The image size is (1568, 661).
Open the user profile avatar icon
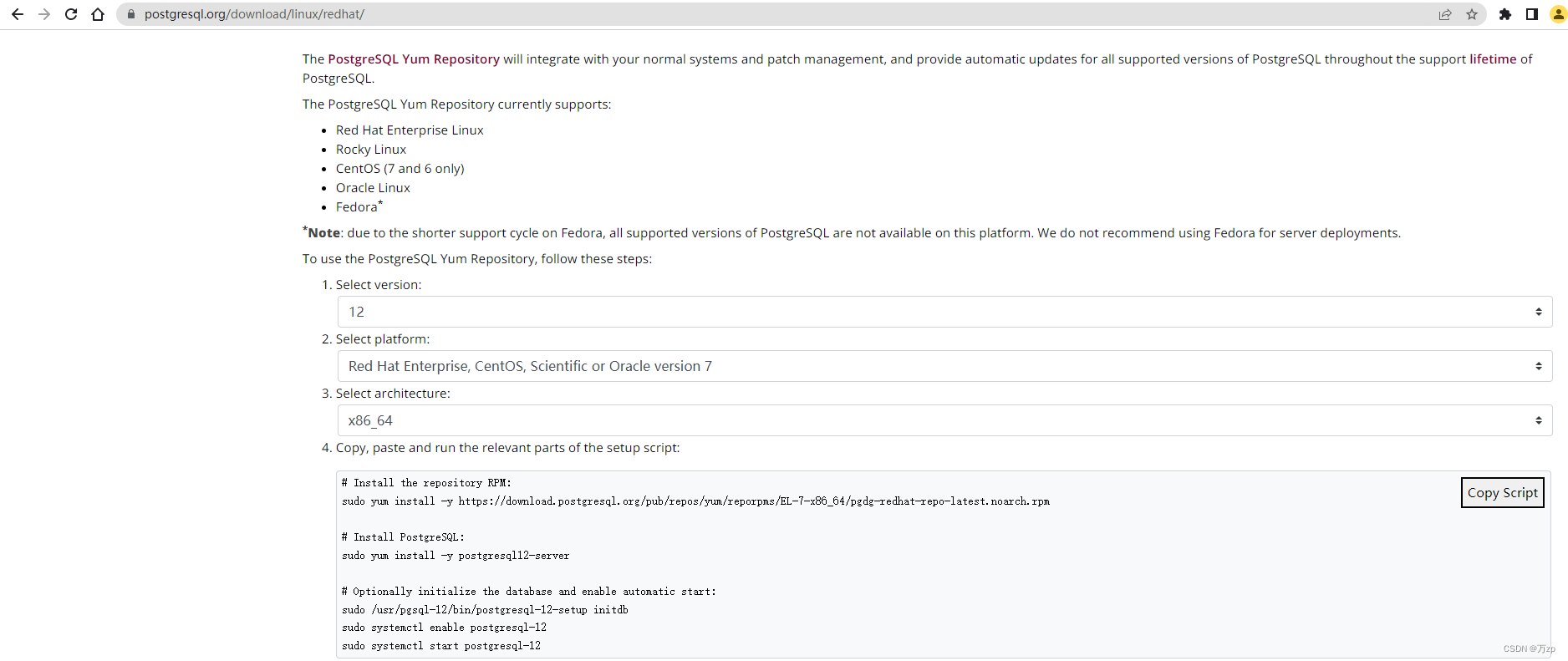coord(1559,14)
